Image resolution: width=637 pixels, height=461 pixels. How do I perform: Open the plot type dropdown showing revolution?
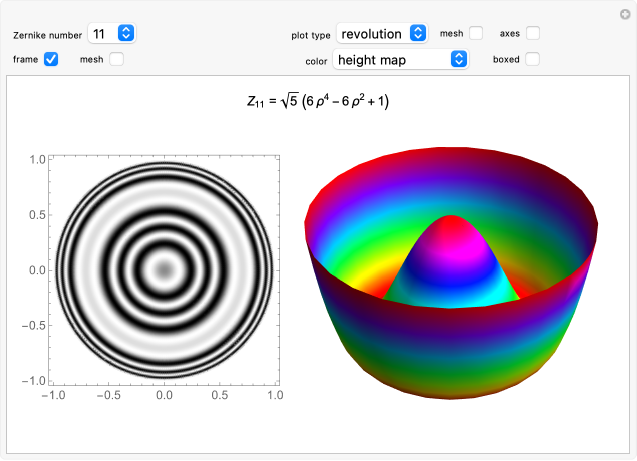(x=382, y=34)
